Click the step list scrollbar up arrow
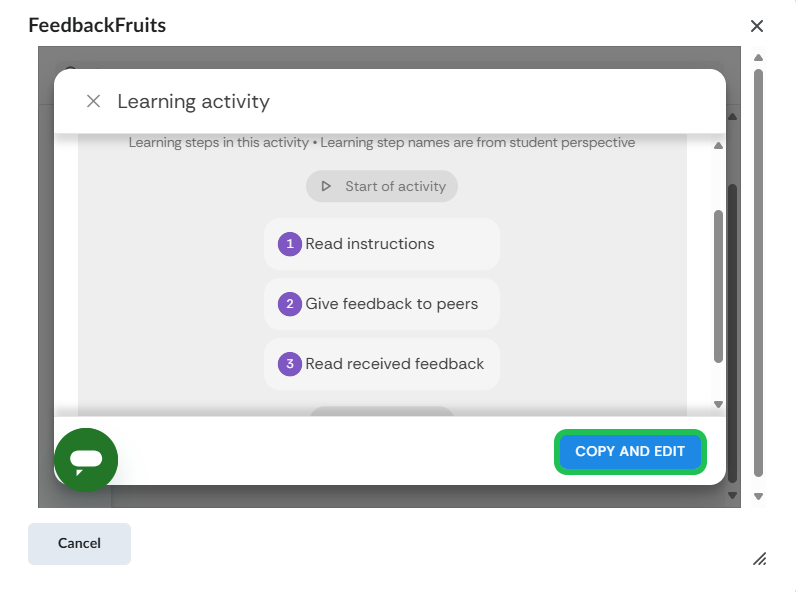 (x=718, y=146)
